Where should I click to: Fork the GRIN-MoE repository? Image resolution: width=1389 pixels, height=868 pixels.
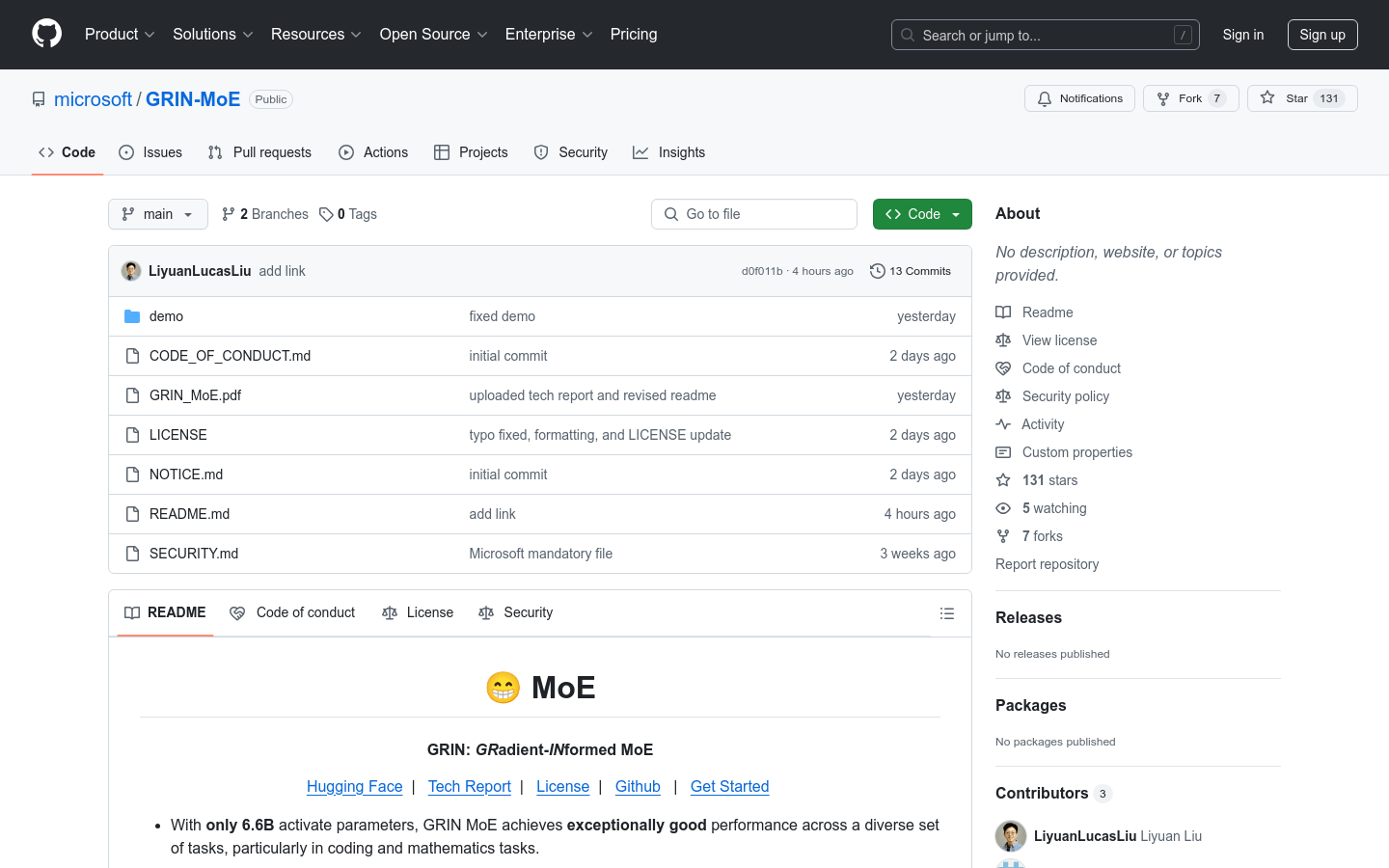point(1190,98)
